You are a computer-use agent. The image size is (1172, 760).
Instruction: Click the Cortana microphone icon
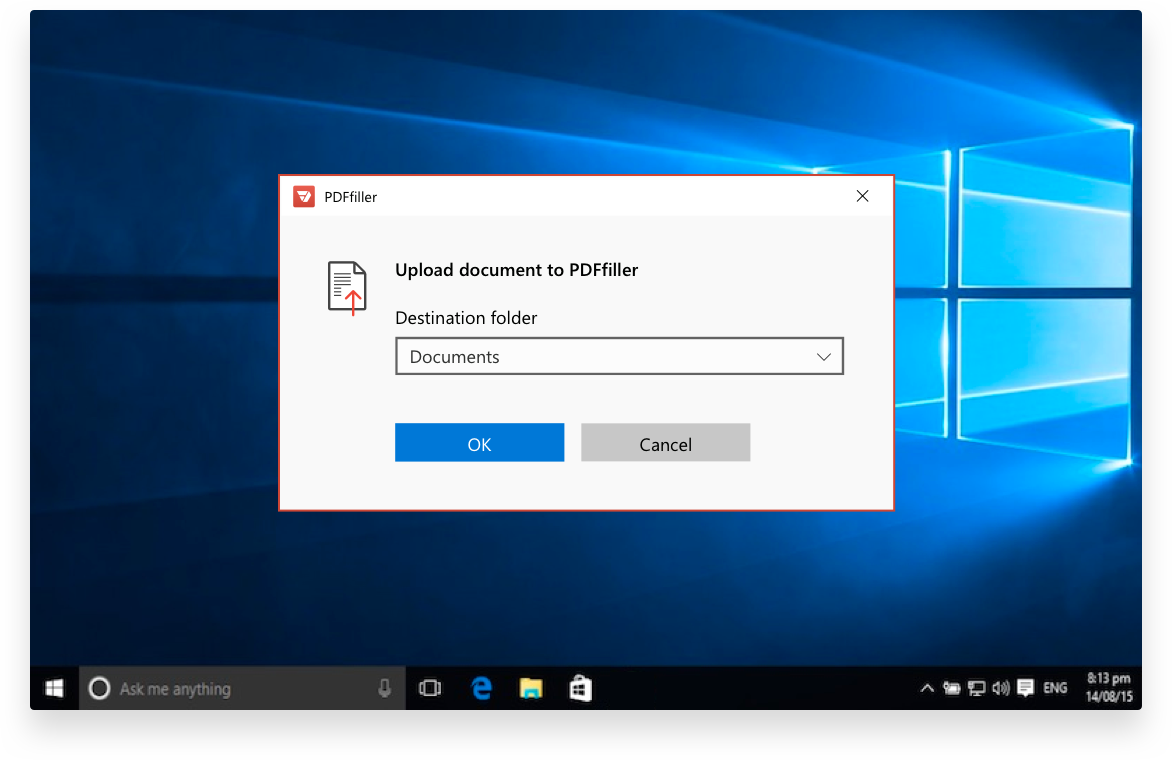(384, 688)
